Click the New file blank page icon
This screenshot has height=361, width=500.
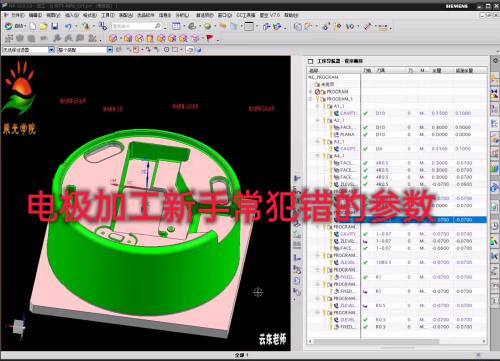33,26
